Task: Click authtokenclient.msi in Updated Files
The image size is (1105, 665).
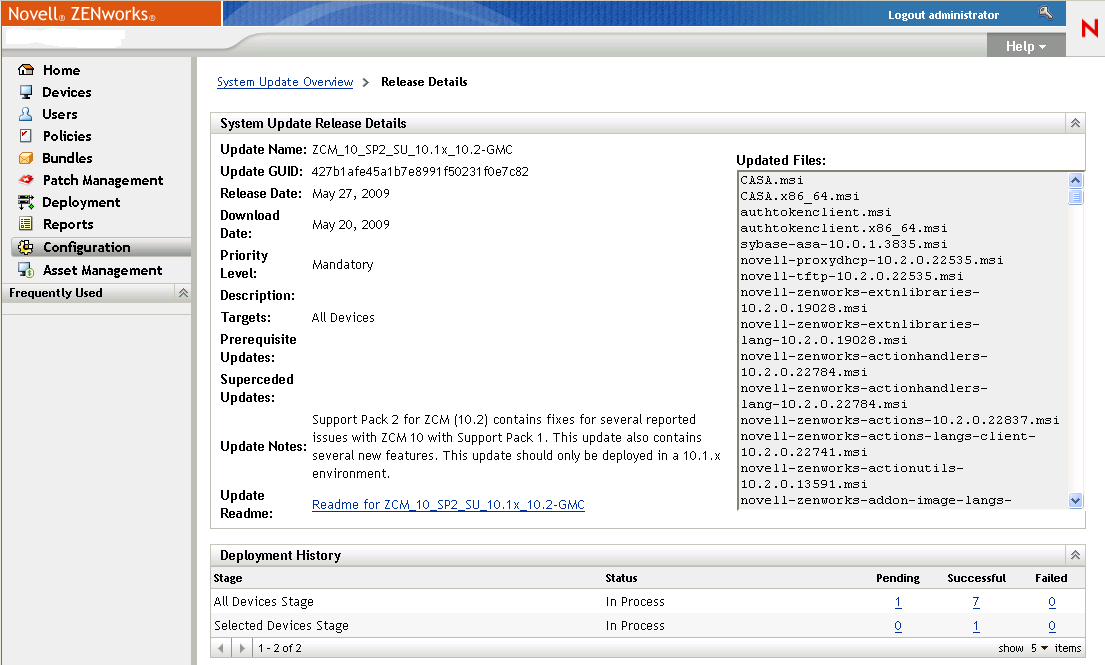Action: click(x=815, y=212)
